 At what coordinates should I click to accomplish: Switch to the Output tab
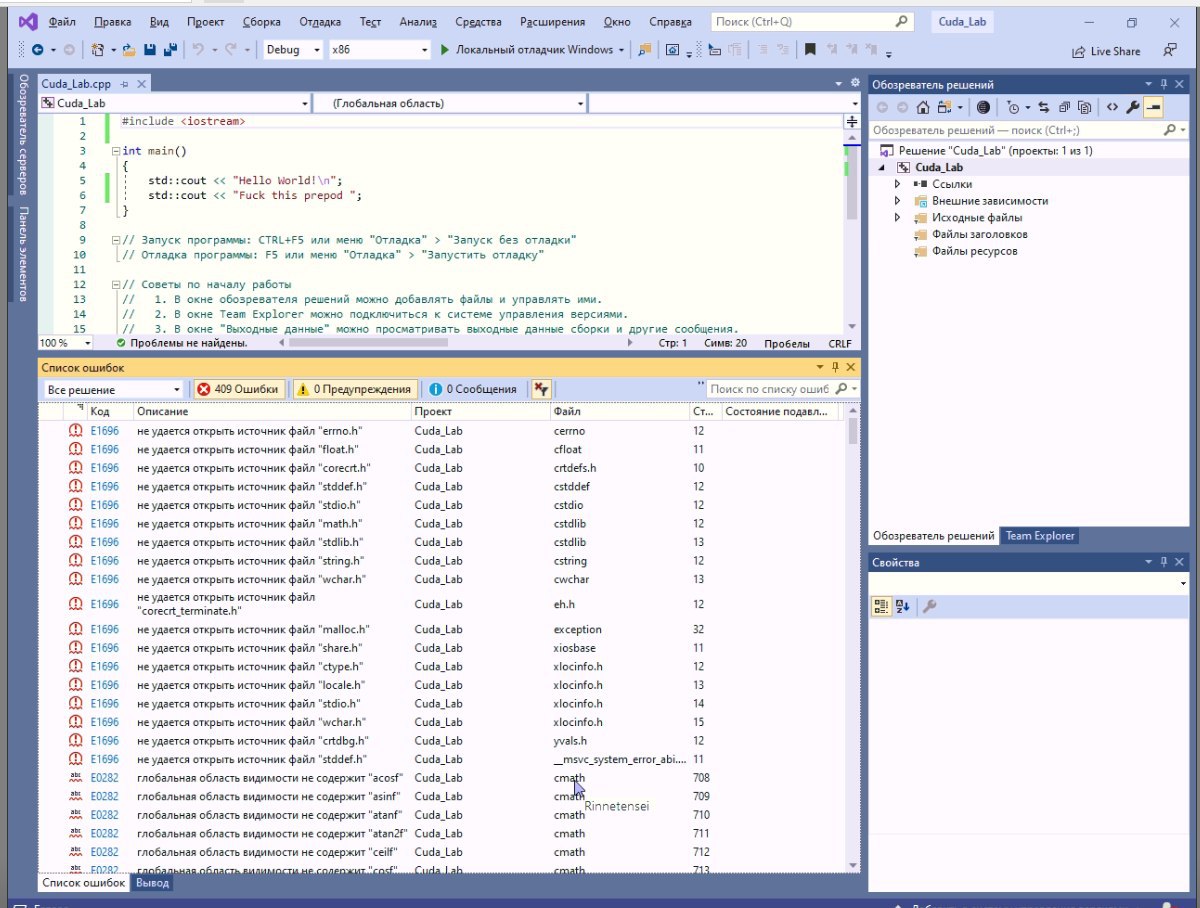(x=153, y=883)
